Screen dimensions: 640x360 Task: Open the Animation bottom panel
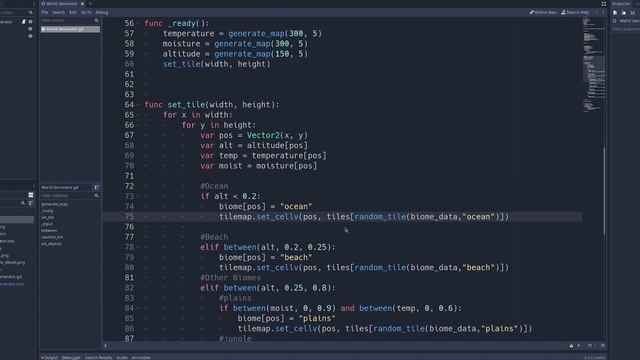[141, 358]
